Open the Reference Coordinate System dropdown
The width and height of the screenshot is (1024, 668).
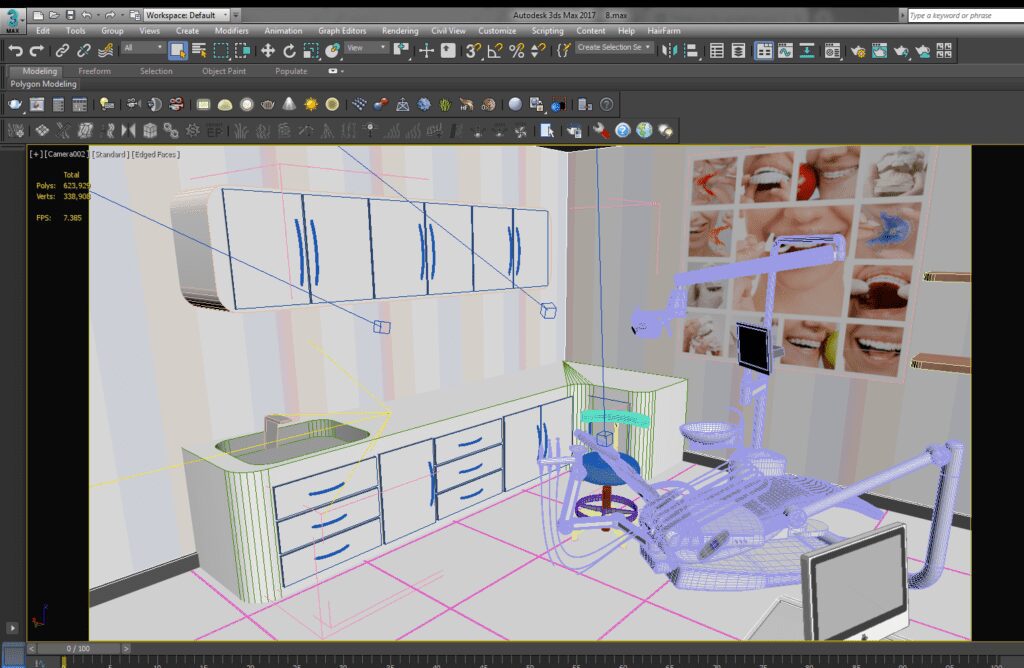pyautogui.click(x=367, y=48)
